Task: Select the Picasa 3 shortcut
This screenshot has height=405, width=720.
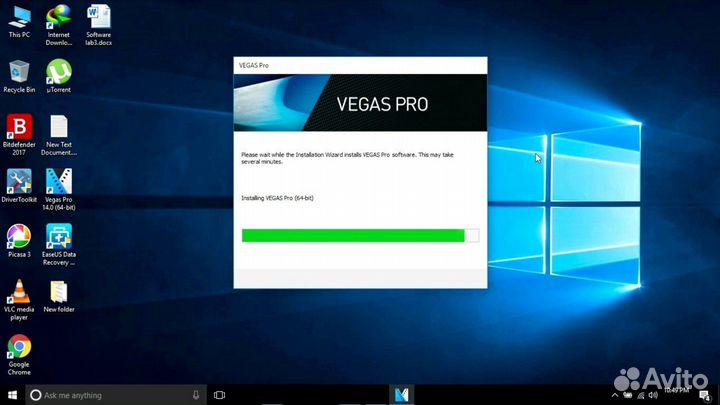Action: (x=19, y=241)
